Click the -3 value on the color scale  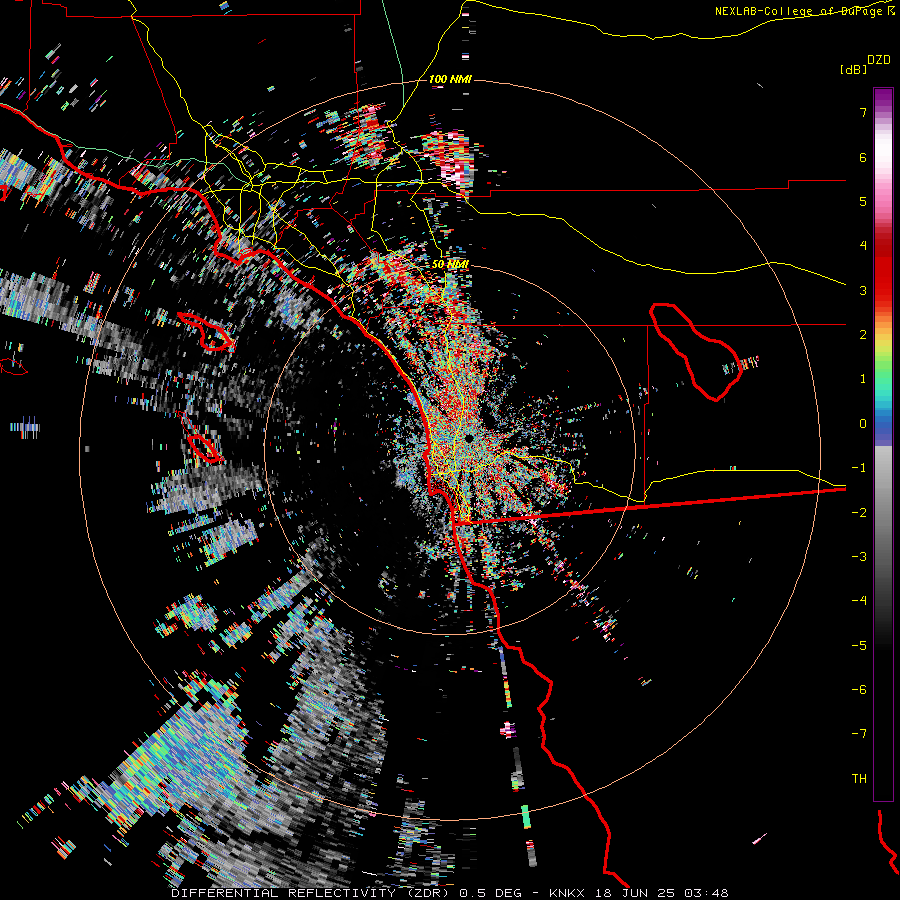[x=859, y=557]
